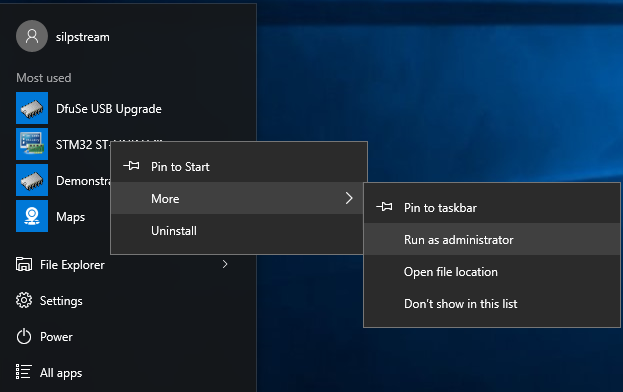Choose Uninstall from the context menu
Viewport: 623px width, 392px height.
coord(238,231)
